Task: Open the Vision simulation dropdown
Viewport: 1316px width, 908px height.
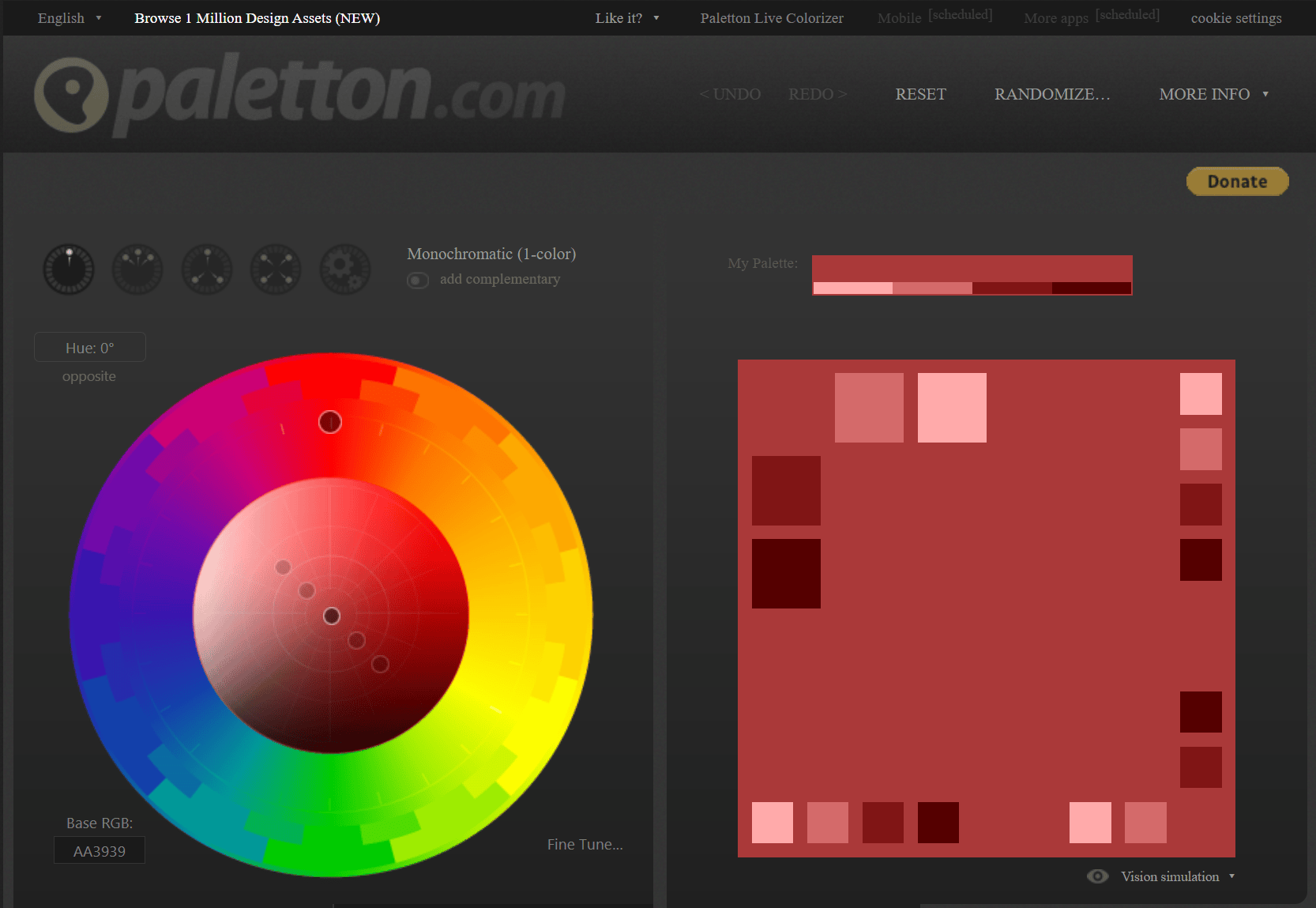Action: [1177, 876]
